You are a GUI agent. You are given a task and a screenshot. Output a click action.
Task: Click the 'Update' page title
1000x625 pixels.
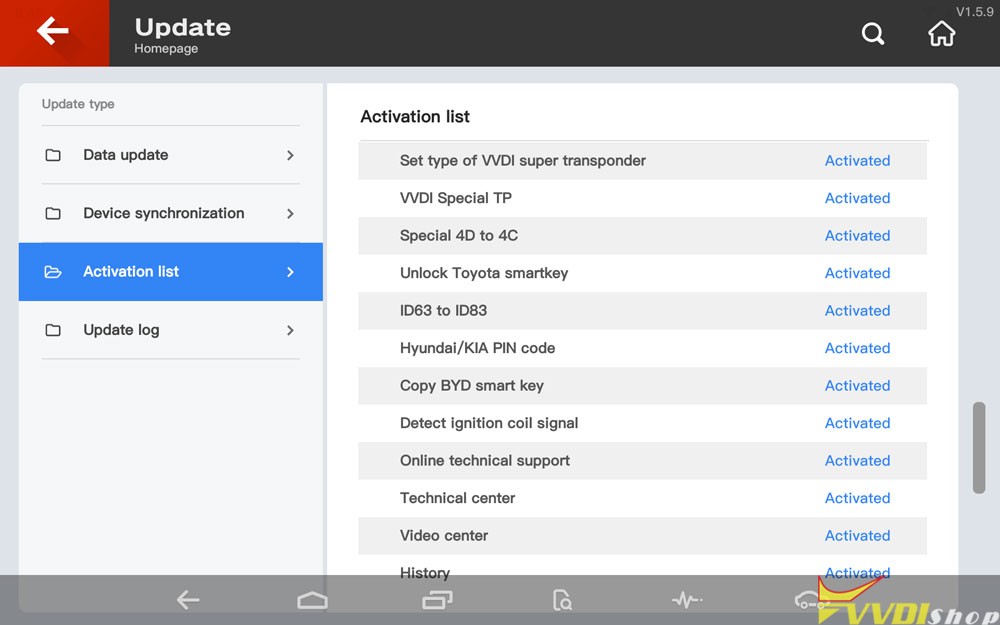pyautogui.click(x=182, y=27)
